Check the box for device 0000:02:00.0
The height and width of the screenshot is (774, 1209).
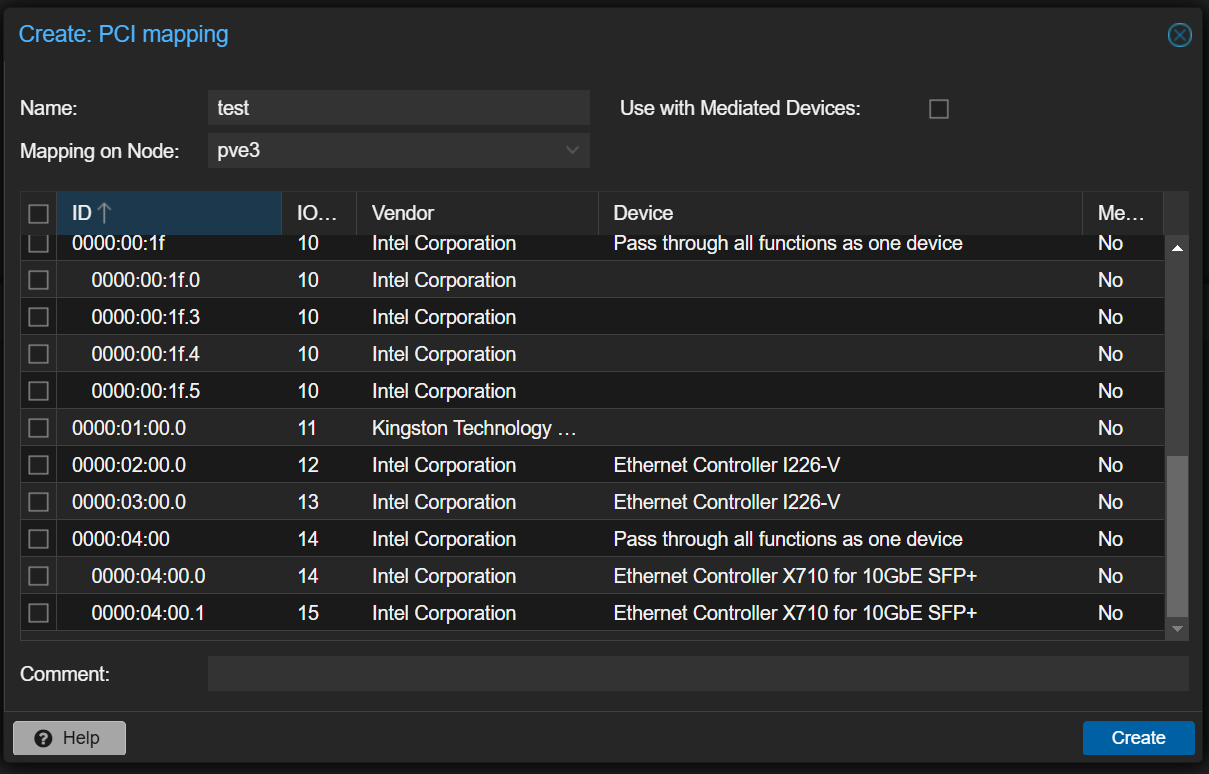(38, 465)
